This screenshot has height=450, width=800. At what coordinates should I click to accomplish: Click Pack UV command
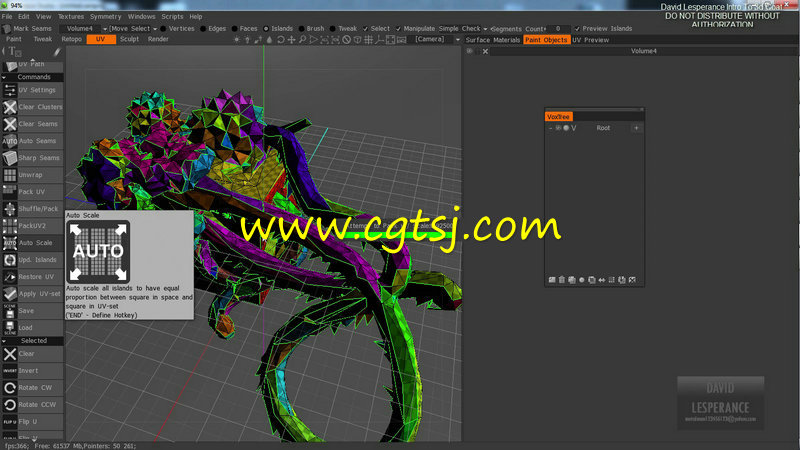point(33,192)
